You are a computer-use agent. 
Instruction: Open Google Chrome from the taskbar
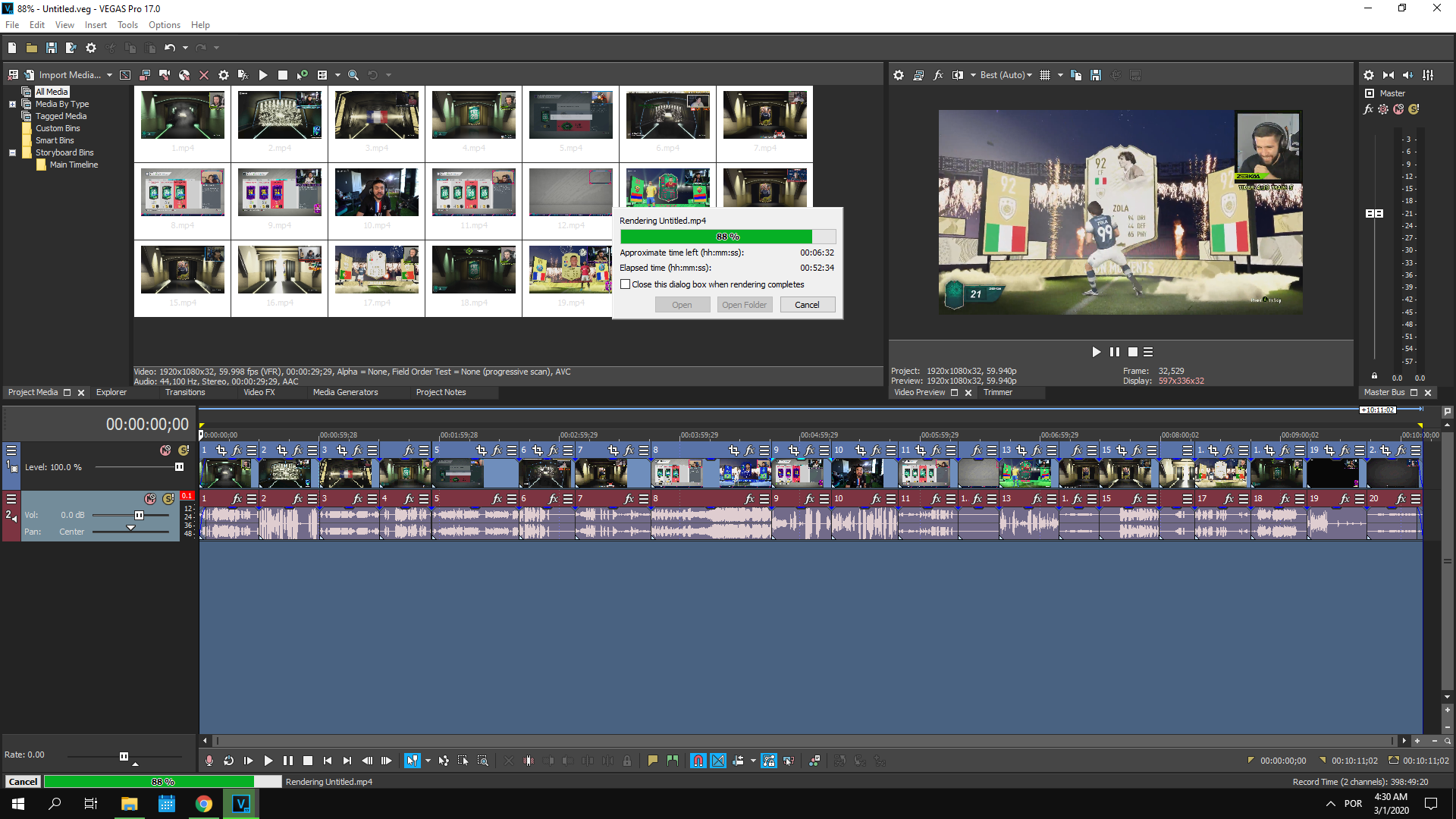(204, 804)
